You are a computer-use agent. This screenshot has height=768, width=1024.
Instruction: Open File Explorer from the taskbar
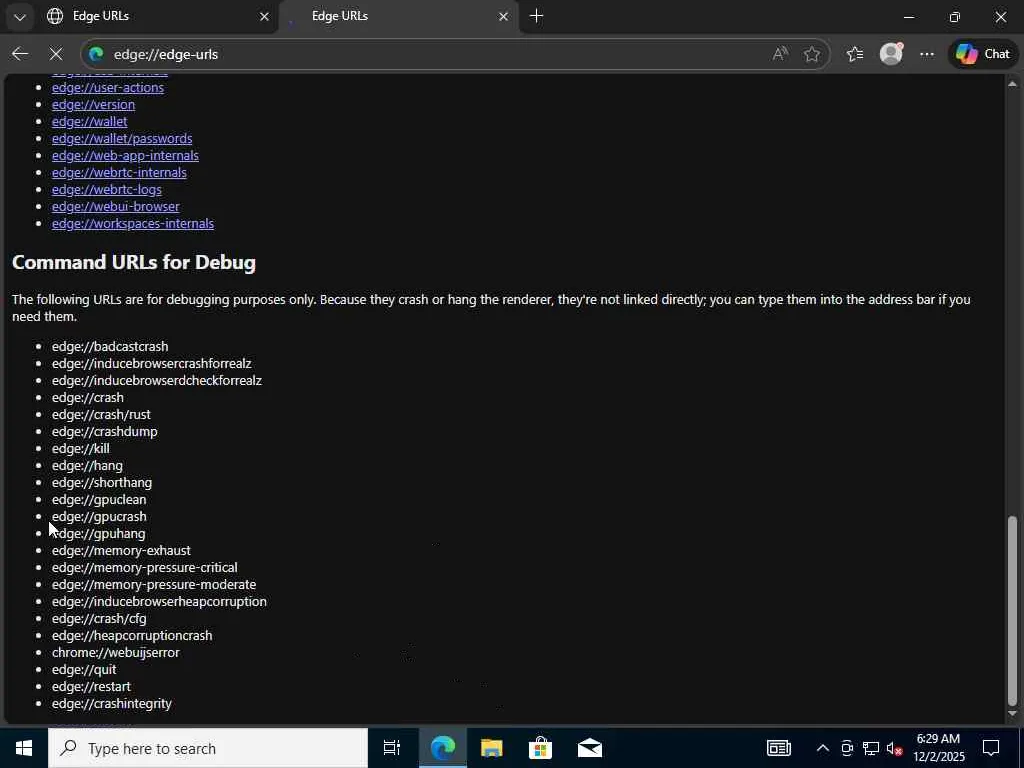pyautogui.click(x=491, y=748)
